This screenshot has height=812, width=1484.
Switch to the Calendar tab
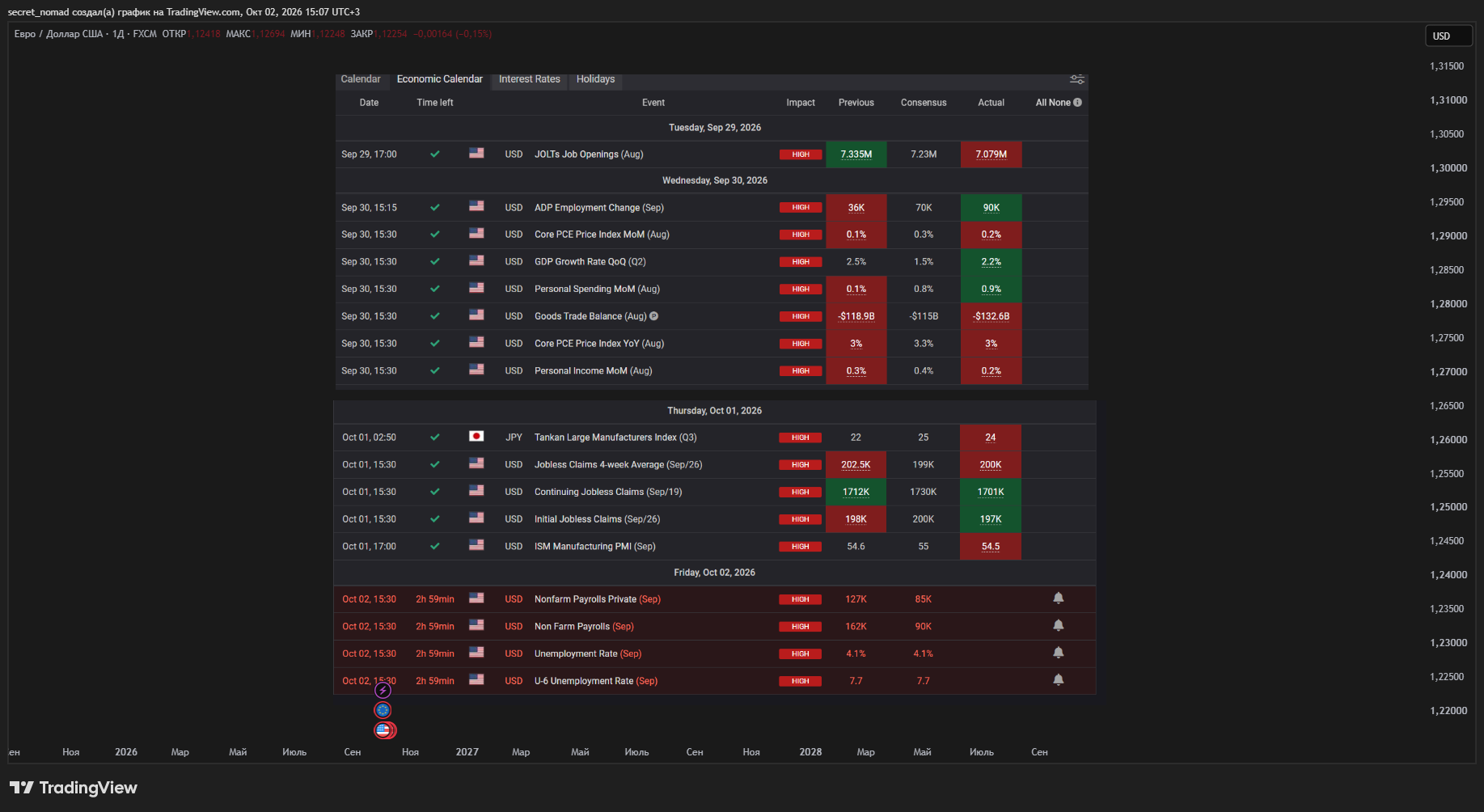pos(361,79)
